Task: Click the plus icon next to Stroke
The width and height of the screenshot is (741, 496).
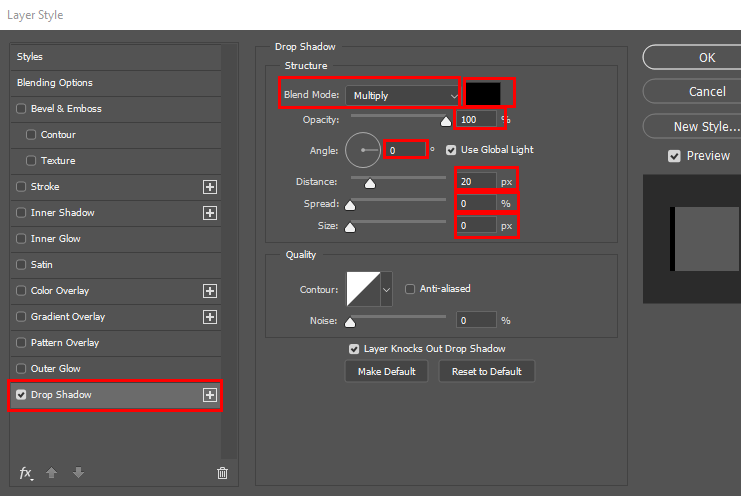Action: (x=210, y=187)
